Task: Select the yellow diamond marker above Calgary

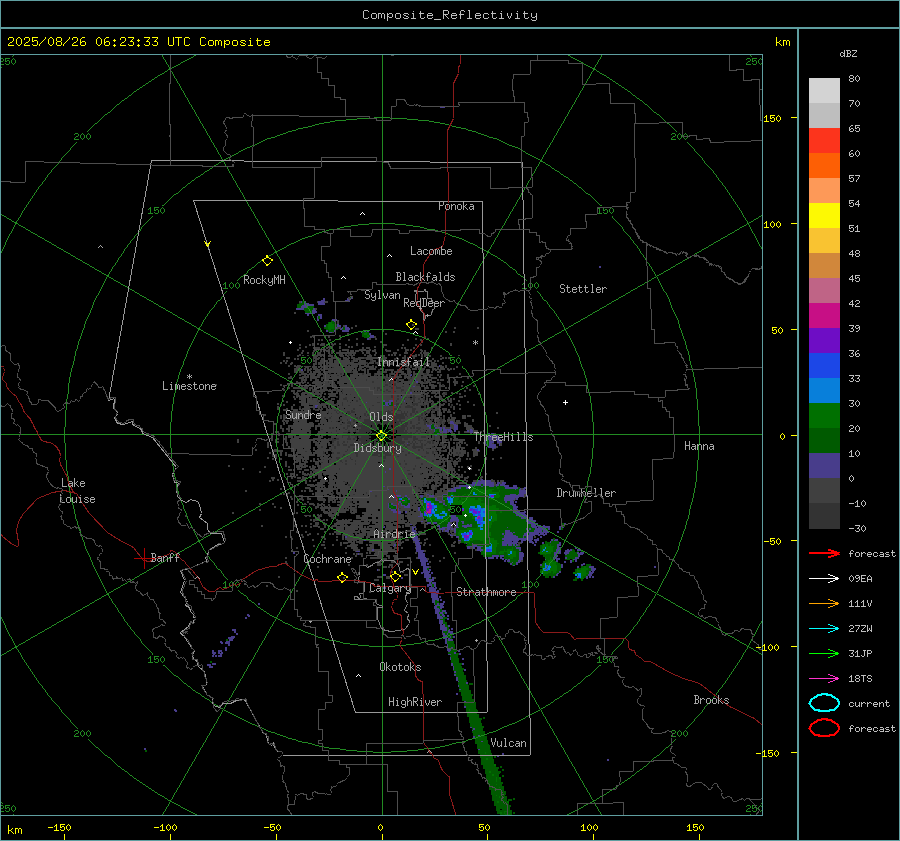Action: [x=395, y=576]
